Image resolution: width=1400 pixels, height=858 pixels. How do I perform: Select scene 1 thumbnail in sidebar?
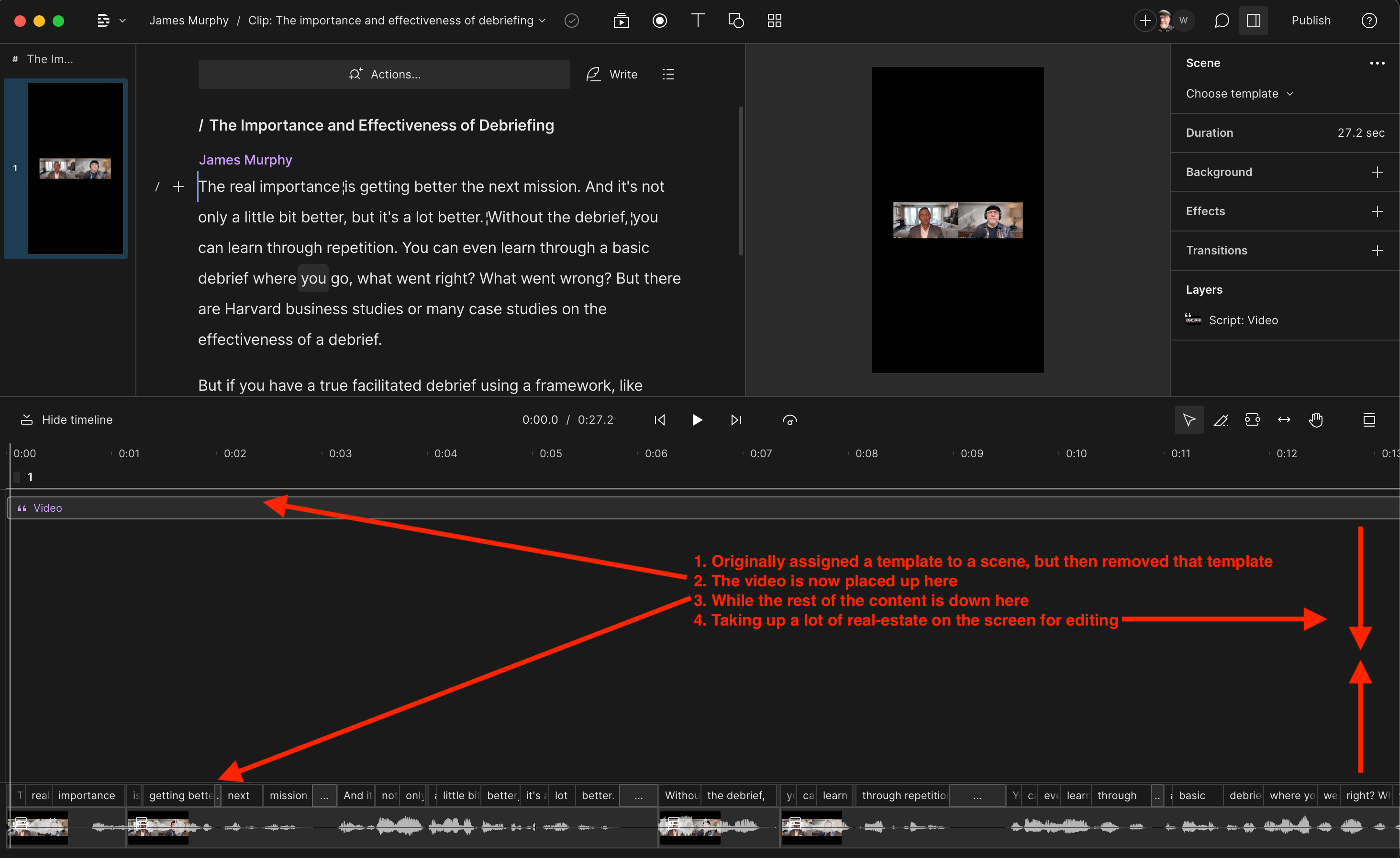pos(75,169)
